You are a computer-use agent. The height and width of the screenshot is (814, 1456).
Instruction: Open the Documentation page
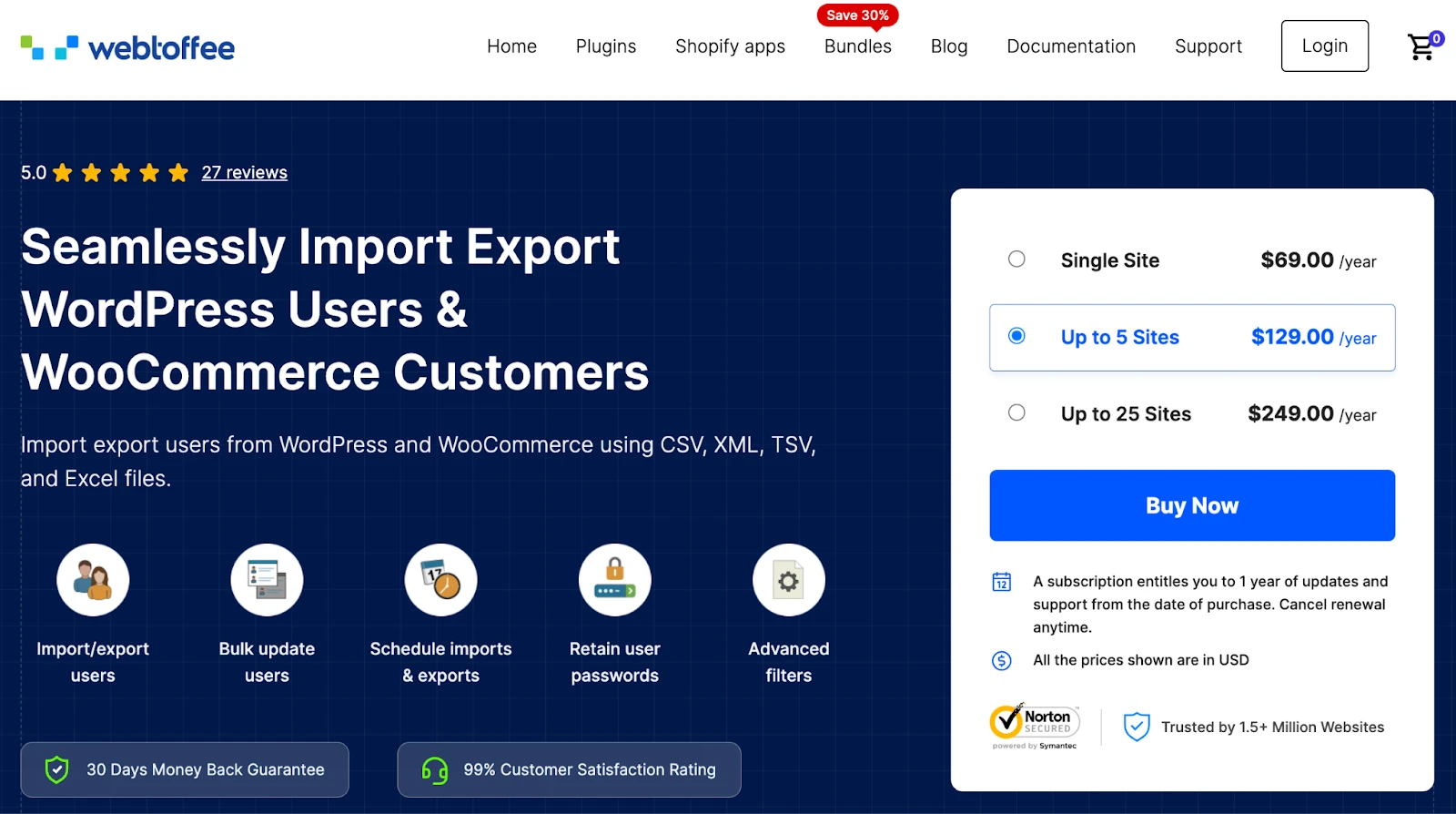1071,46
